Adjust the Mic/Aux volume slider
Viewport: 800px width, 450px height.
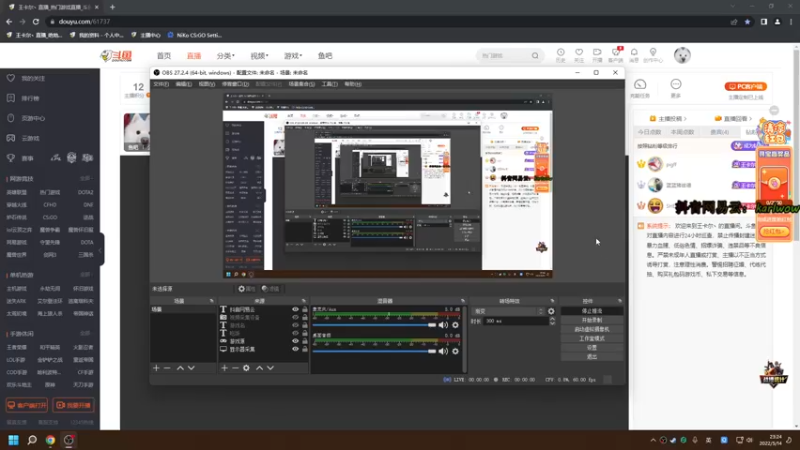pos(374,325)
